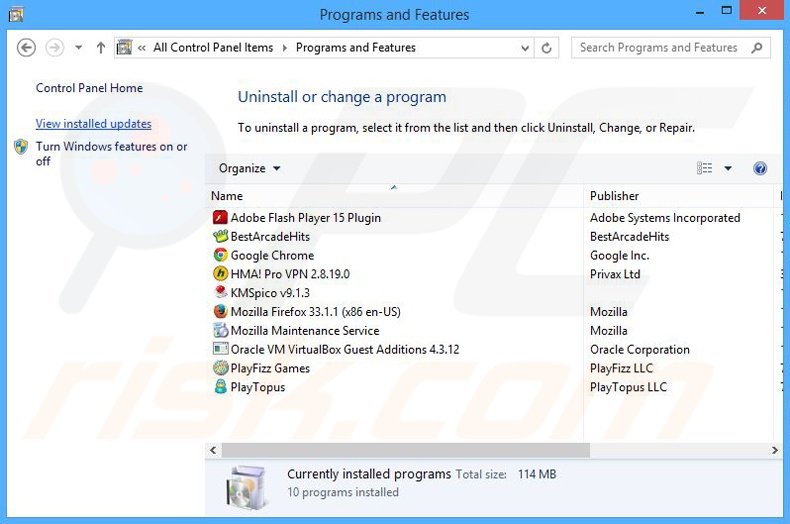The width and height of the screenshot is (790, 524).
Task: Click the scroll right arrow
Action: coord(775,450)
